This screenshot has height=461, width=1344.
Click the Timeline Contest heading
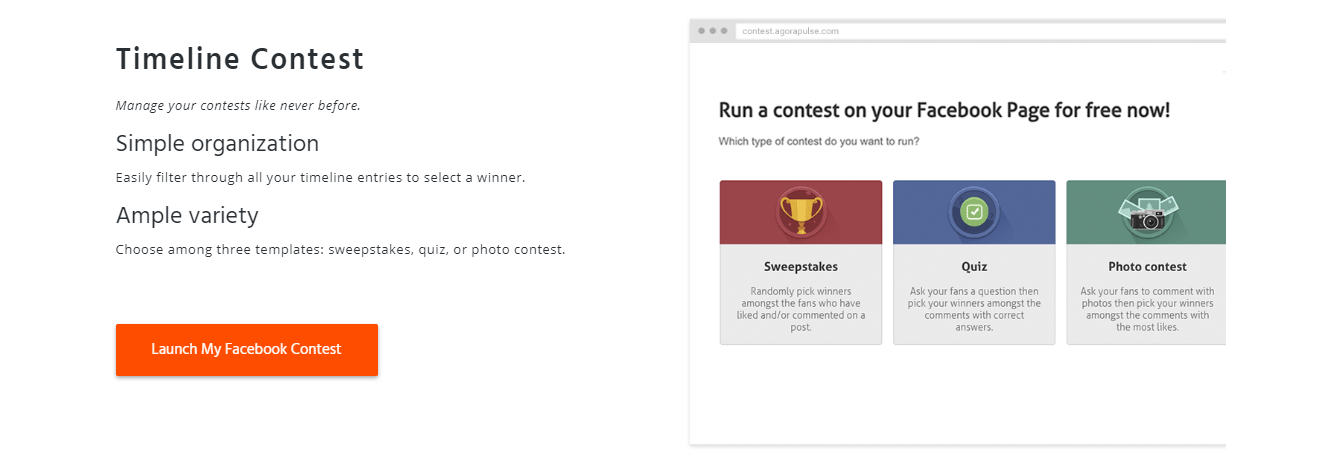pos(240,59)
